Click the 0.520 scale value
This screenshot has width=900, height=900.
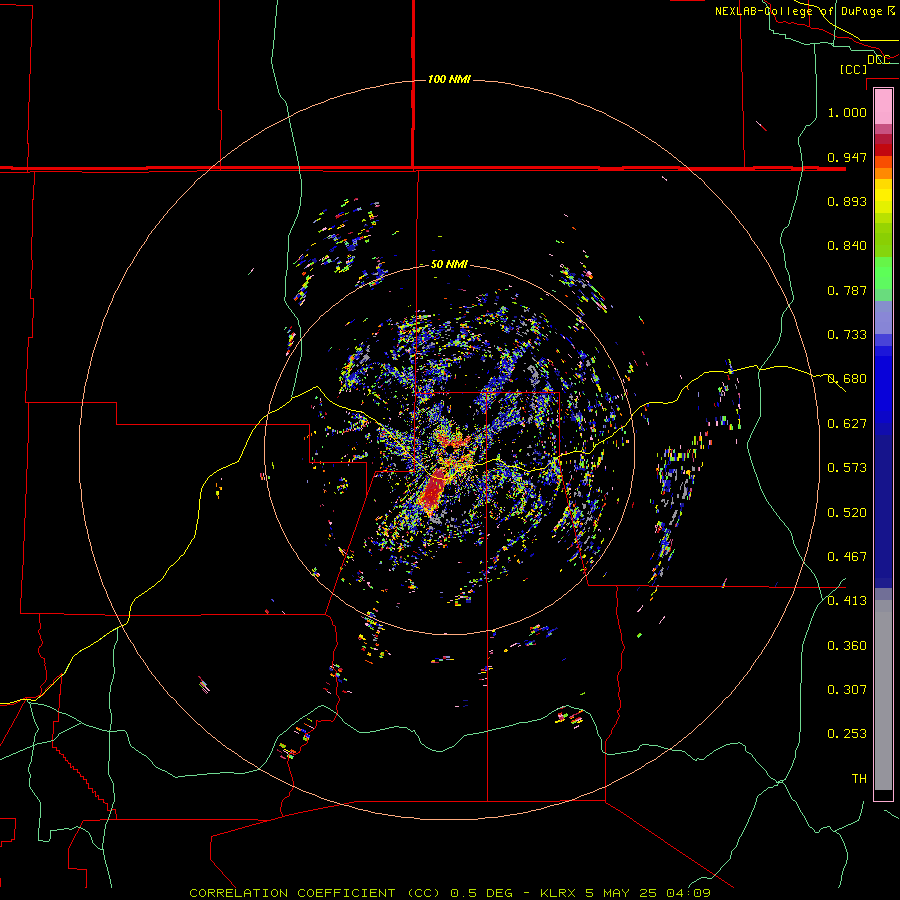click(x=847, y=513)
